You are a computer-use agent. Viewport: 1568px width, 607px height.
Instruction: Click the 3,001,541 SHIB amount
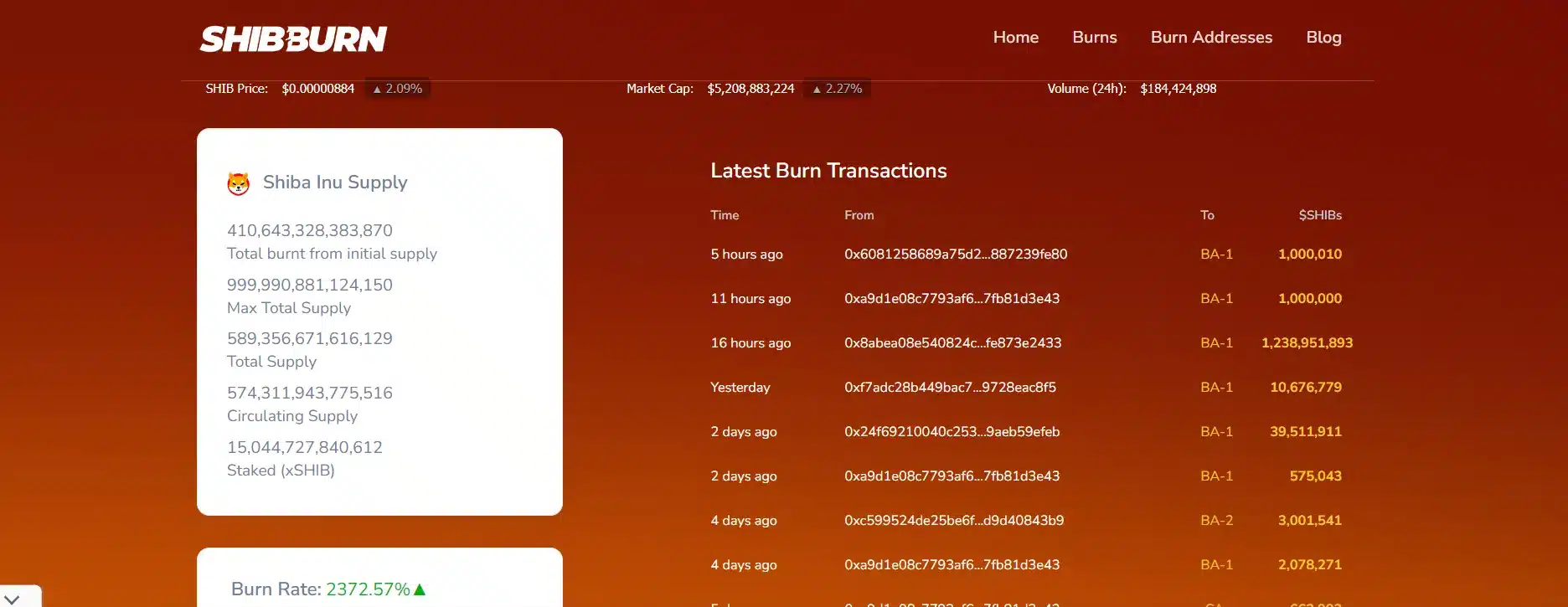pos(1310,520)
